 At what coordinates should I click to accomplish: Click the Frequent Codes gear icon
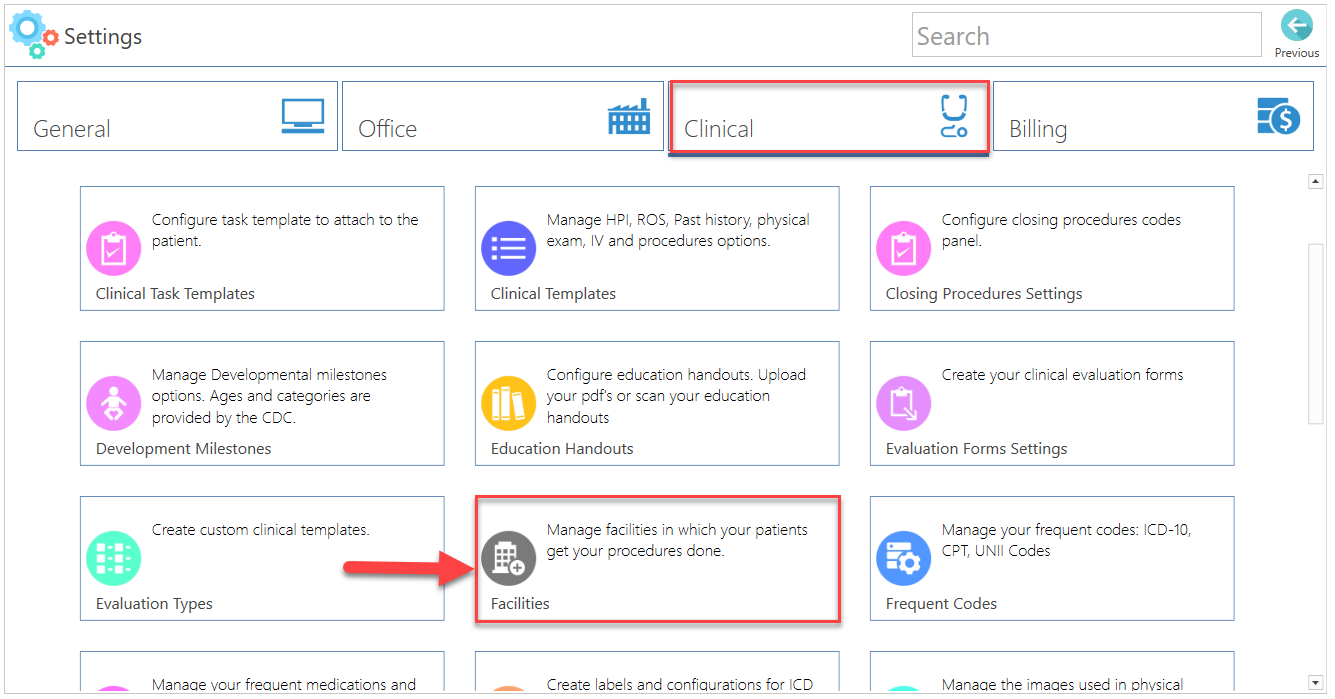(x=903, y=558)
